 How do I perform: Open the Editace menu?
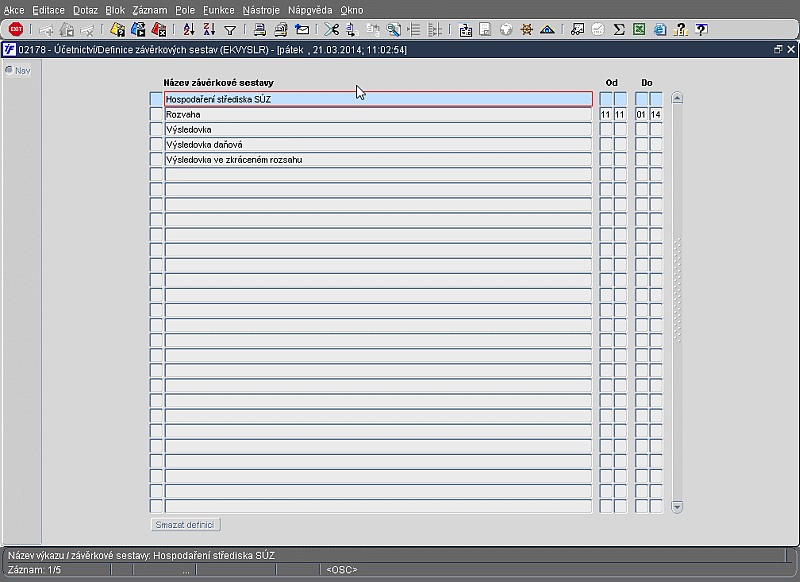coord(48,10)
